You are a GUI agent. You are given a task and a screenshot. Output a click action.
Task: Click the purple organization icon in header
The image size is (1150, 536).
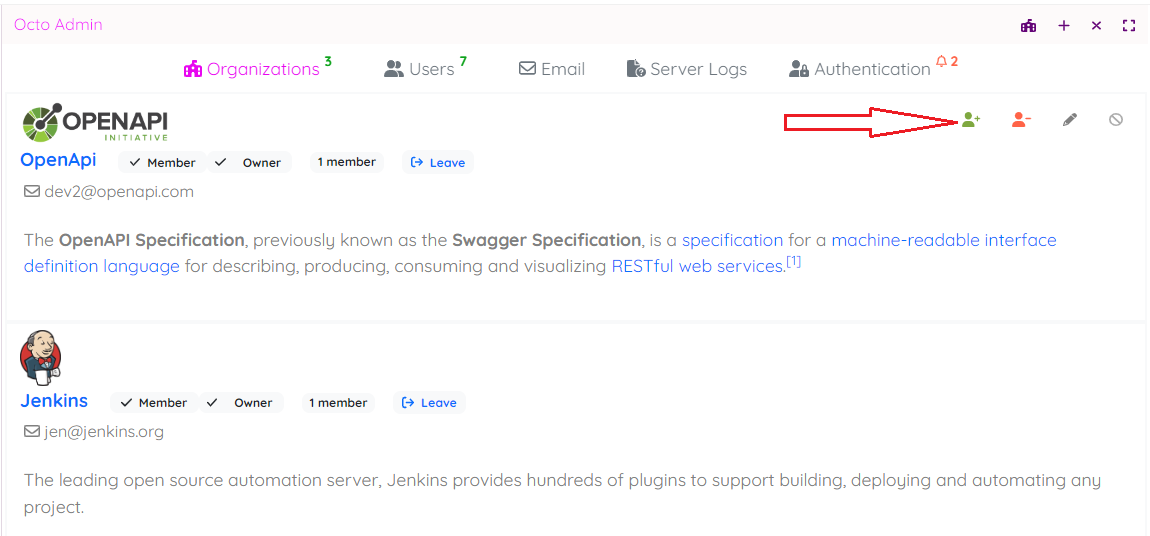click(x=1028, y=26)
